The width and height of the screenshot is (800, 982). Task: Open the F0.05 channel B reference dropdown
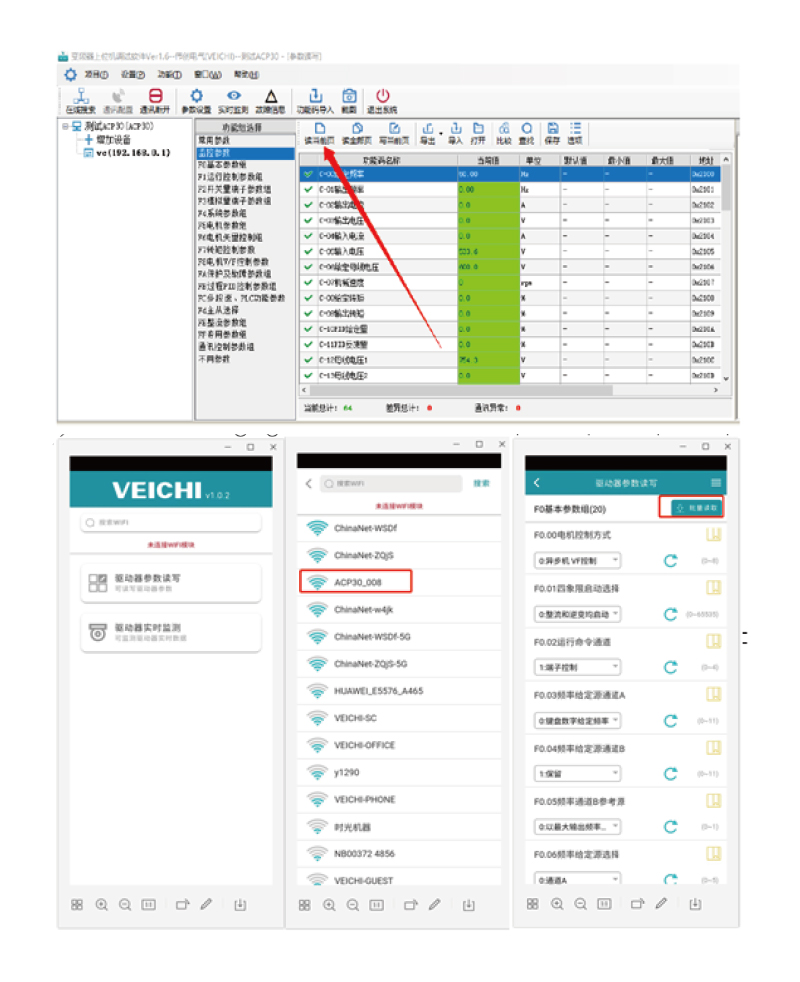(577, 827)
